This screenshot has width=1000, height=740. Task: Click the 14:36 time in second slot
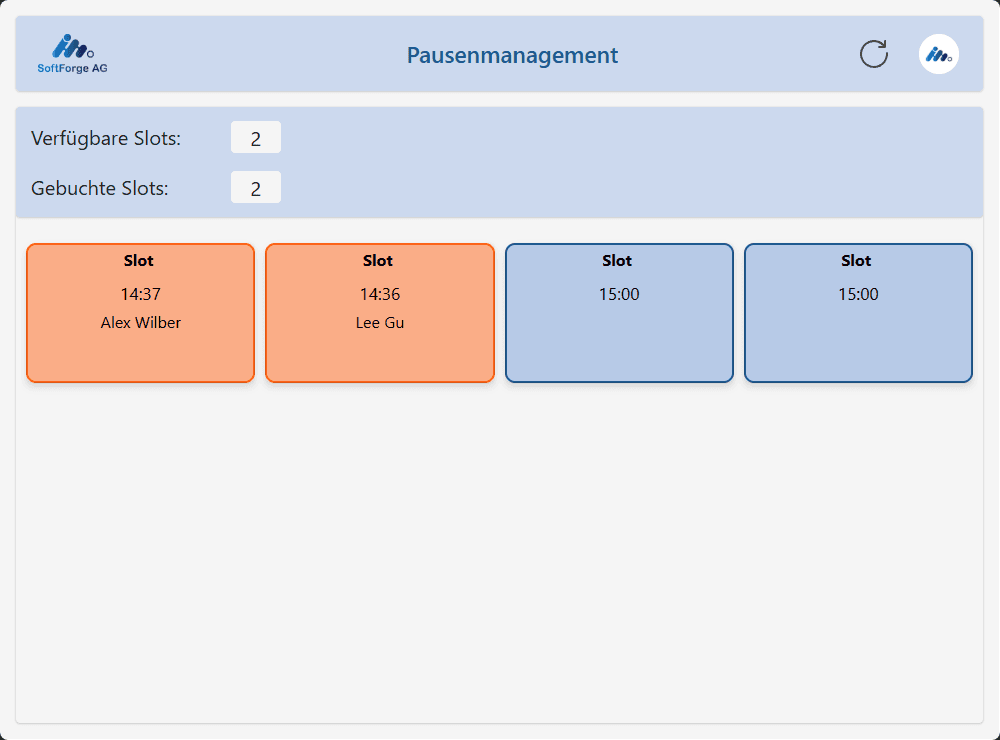pyautogui.click(x=380, y=294)
